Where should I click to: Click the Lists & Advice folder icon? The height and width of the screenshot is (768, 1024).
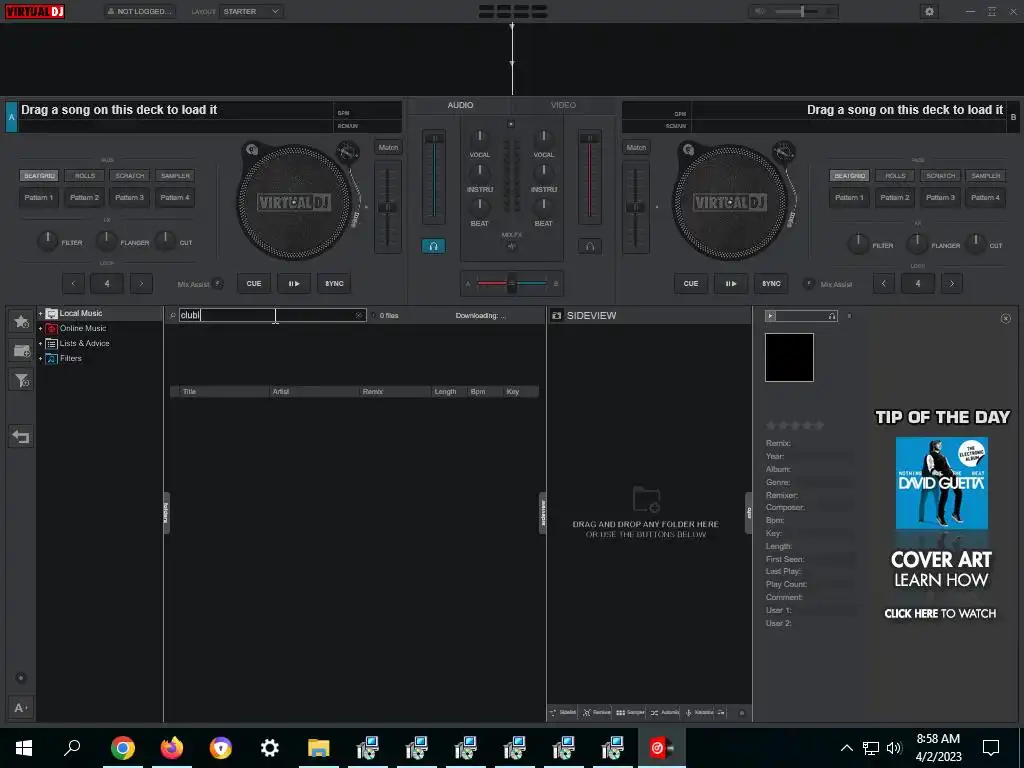tap(52, 344)
